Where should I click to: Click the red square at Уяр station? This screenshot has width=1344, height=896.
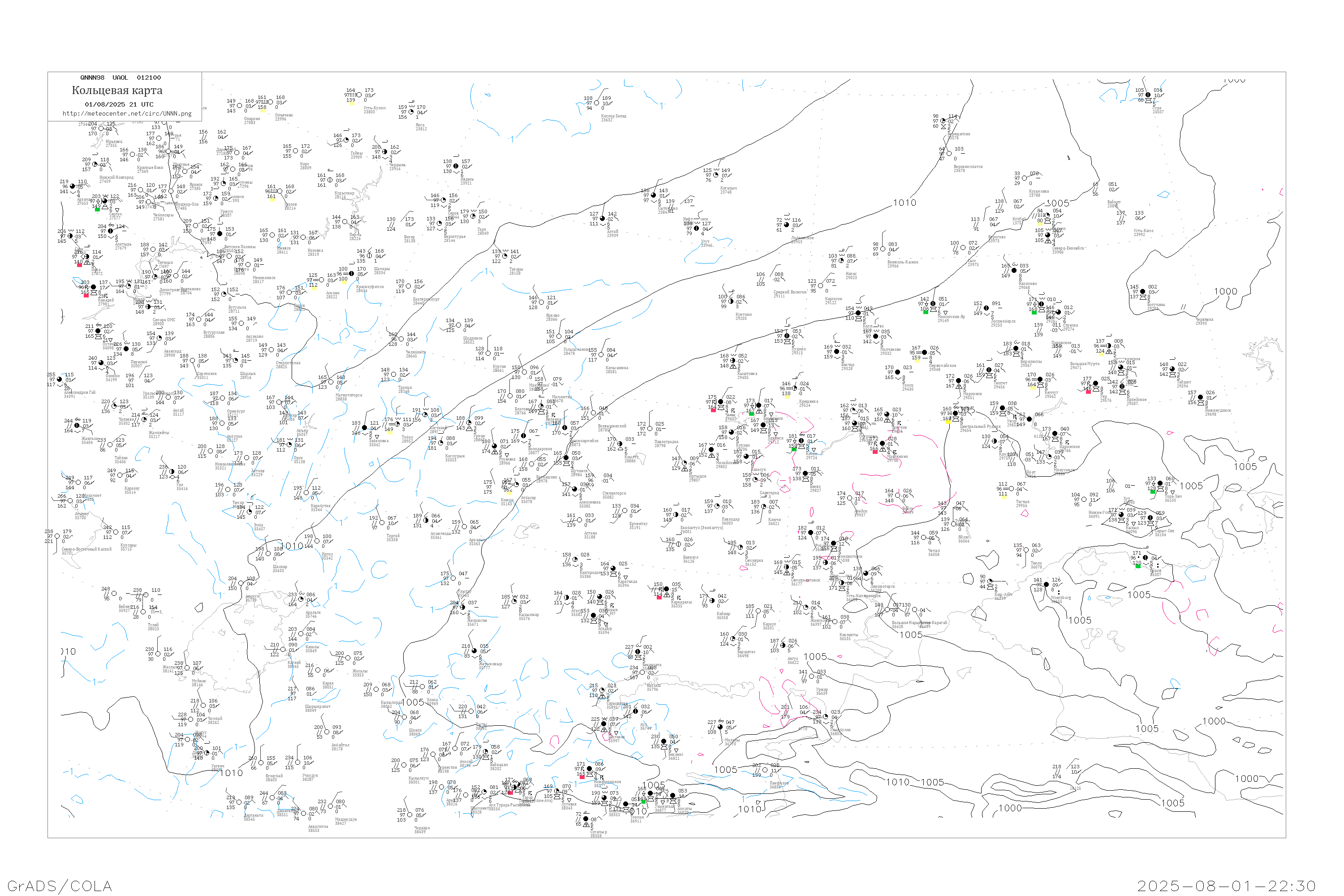tap(1088, 392)
